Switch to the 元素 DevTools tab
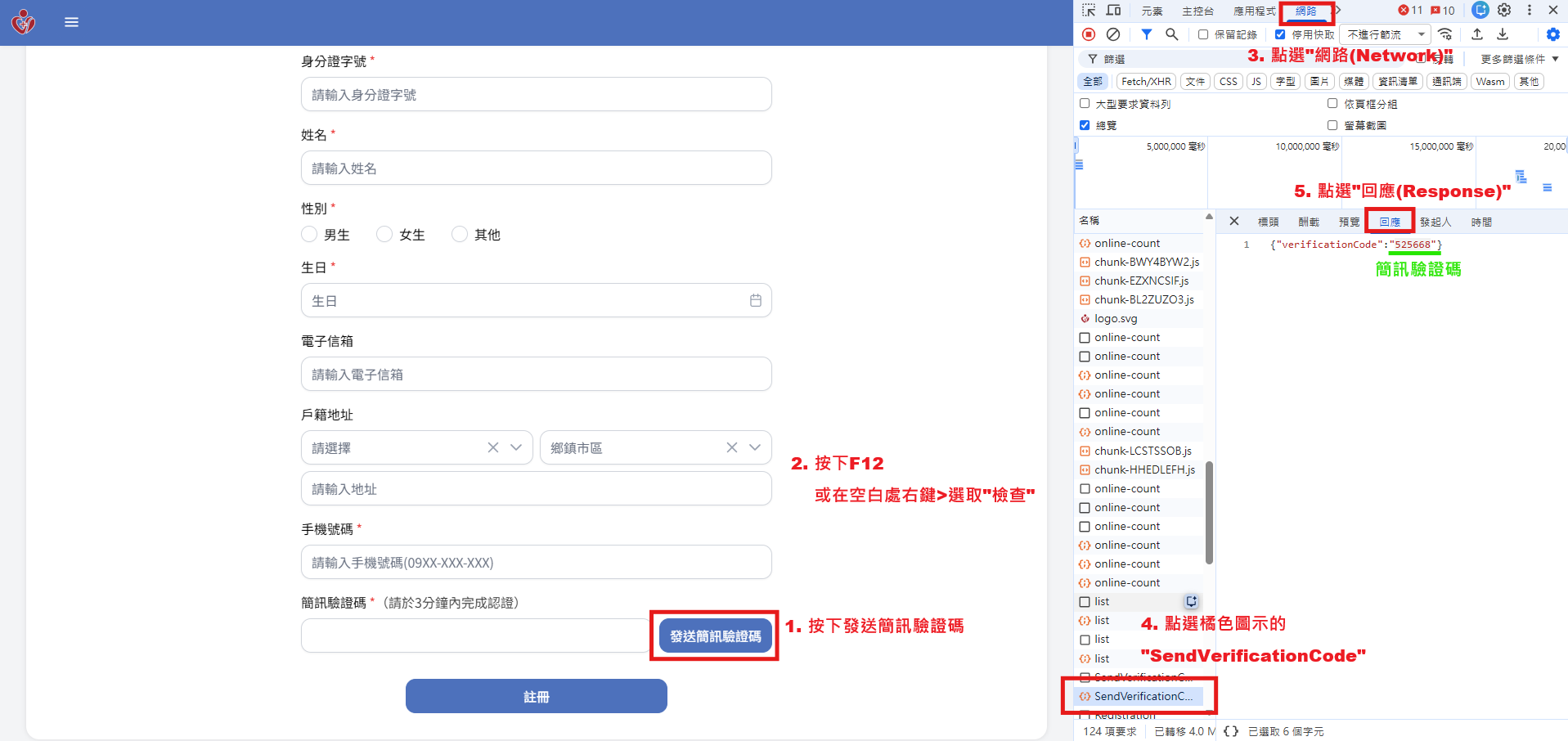 [x=1152, y=11]
